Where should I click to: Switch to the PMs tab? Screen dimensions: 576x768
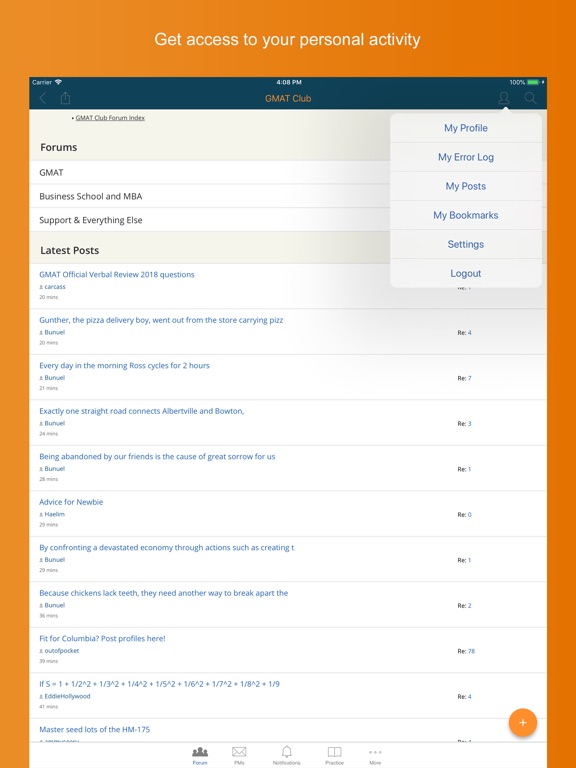(x=239, y=755)
